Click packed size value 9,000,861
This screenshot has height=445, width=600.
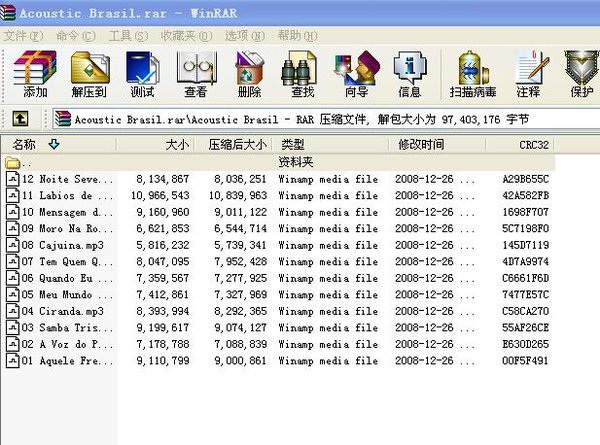coord(240,360)
